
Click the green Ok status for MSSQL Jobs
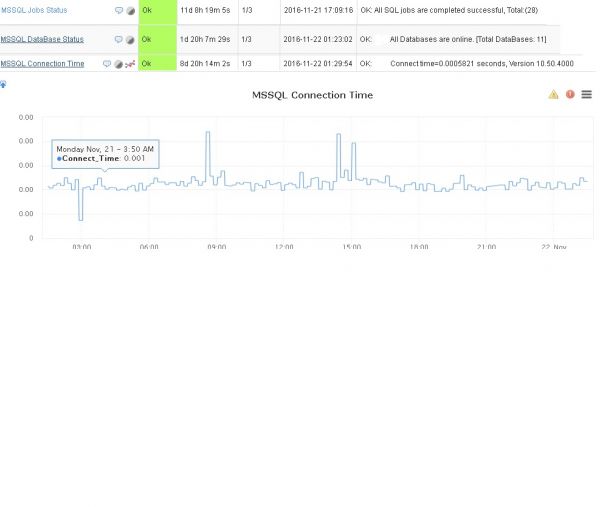tap(157, 11)
